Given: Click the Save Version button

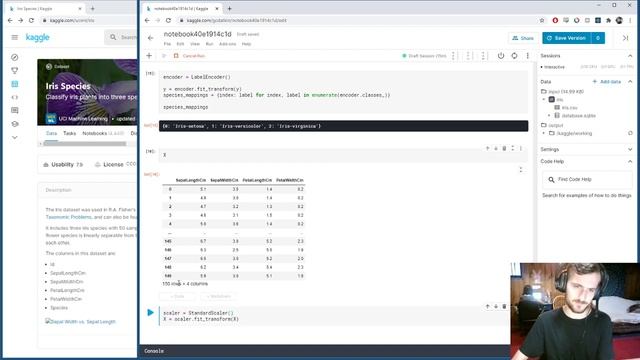Looking at the screenshot, I should tap(567, 38).
